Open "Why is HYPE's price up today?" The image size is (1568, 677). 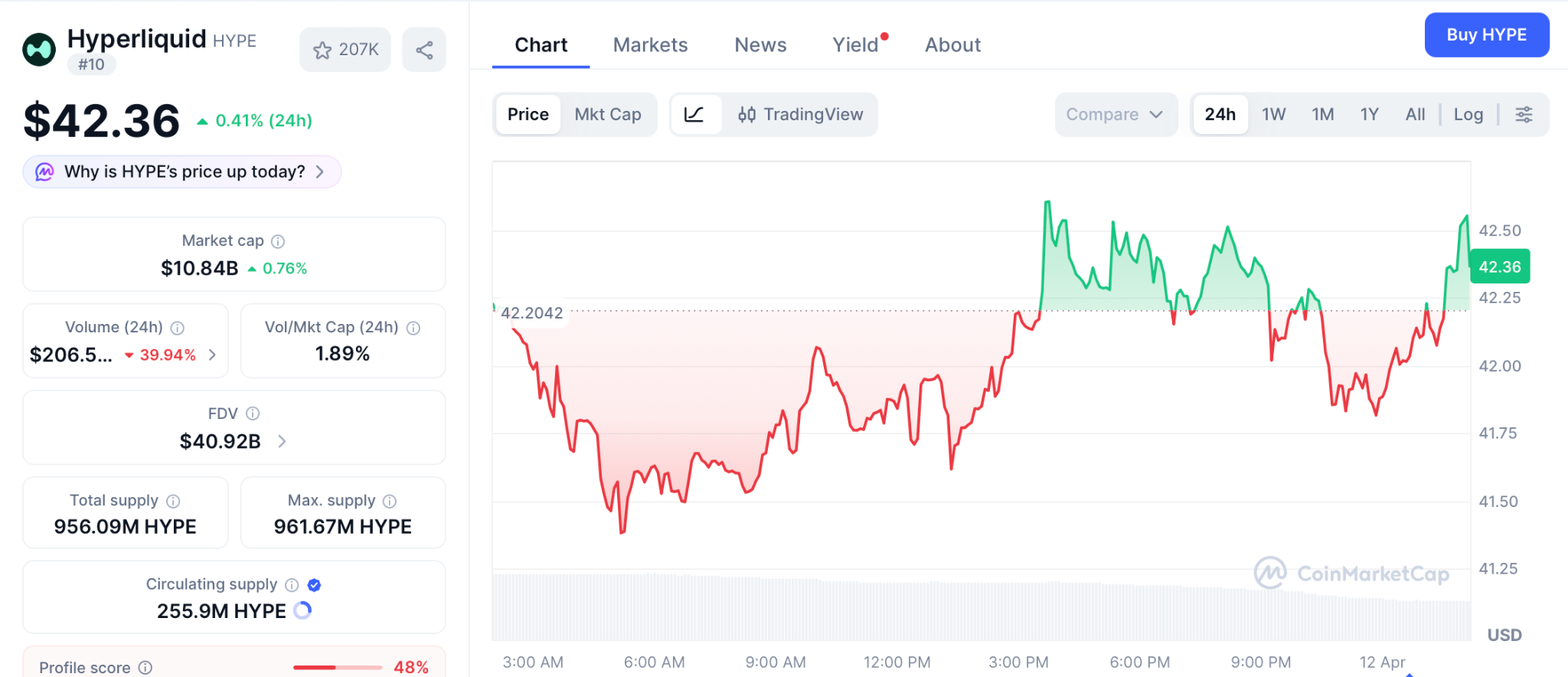pos(182,172)
